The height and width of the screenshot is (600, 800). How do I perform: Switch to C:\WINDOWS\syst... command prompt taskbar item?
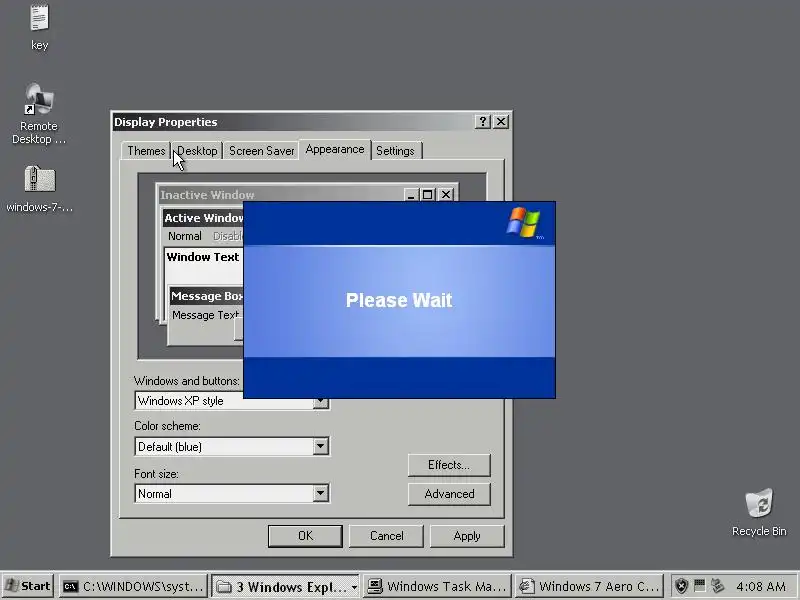134,586
